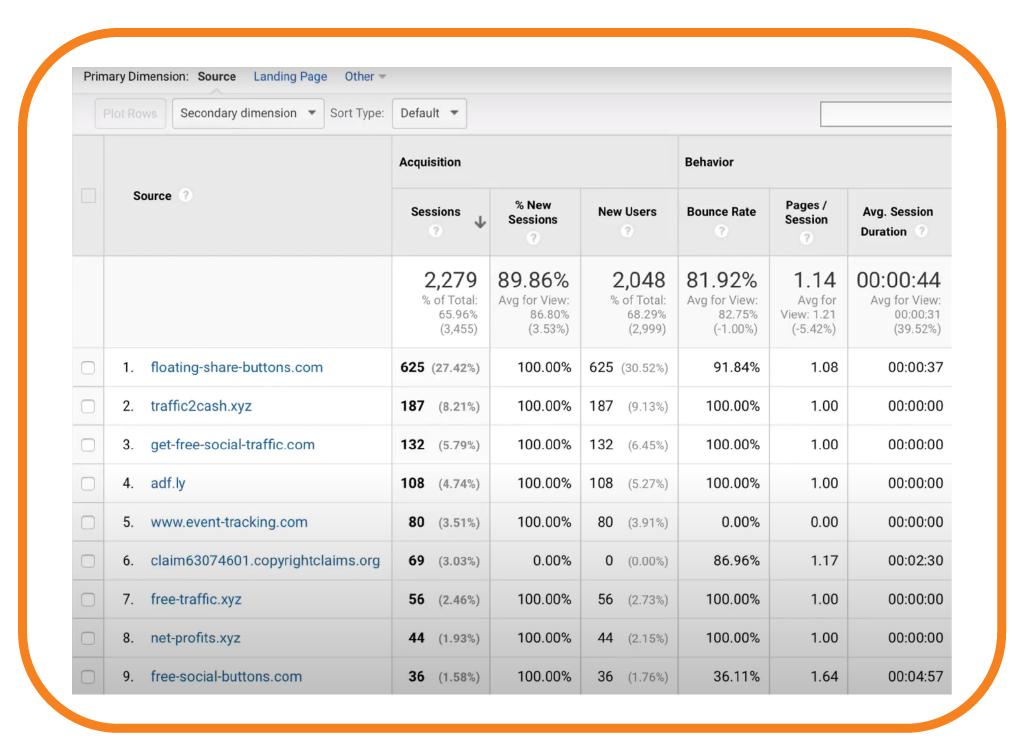Click bounce rate 91.84% in first row

(737, 367)
